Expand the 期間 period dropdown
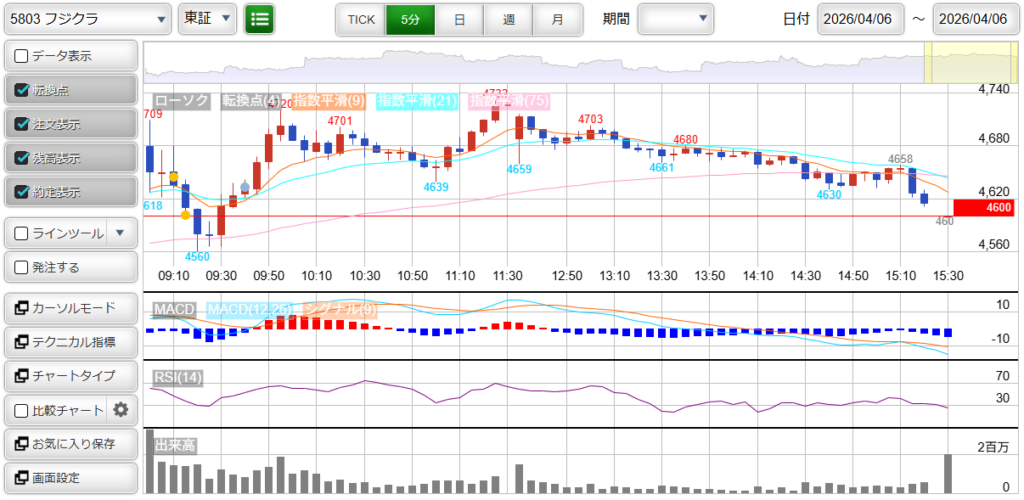The height and width of the screenshot is (500, 1024). tap(676, 19)
